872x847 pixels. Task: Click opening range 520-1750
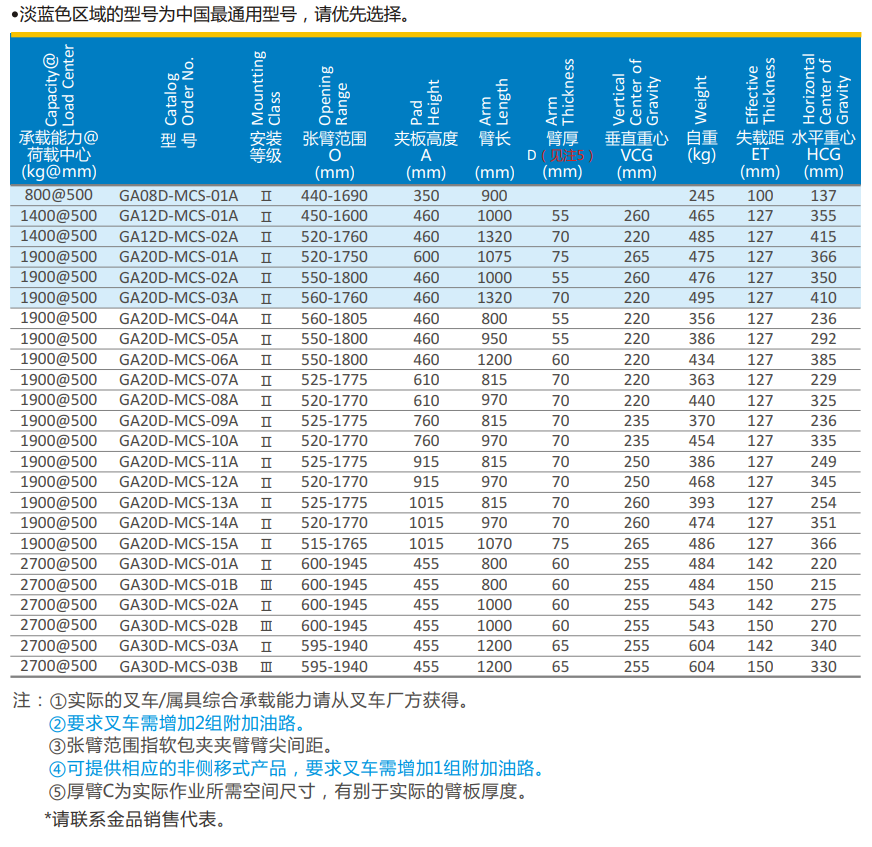(x=334, y=257)
